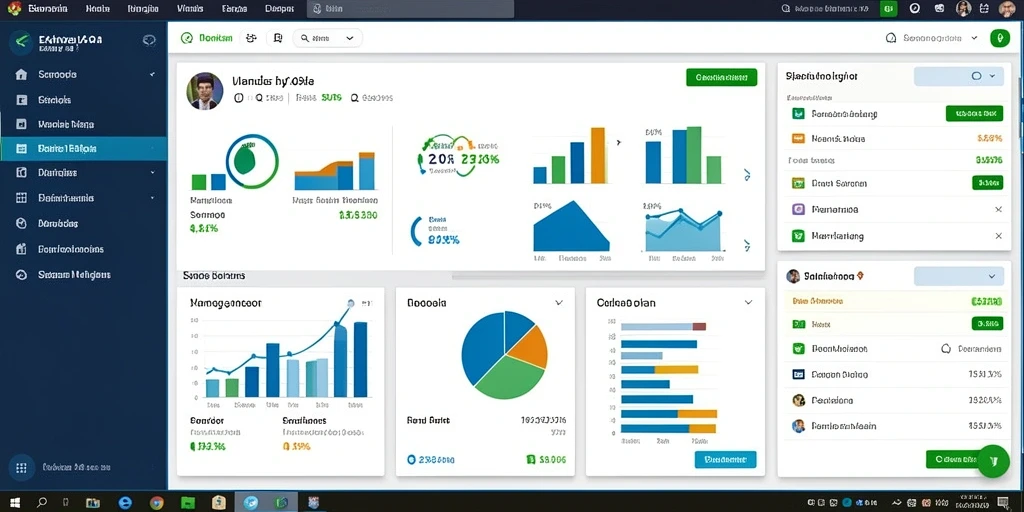Open Google Chrome from the taskbar
1024x512 pixels.
tap(156, 503)
